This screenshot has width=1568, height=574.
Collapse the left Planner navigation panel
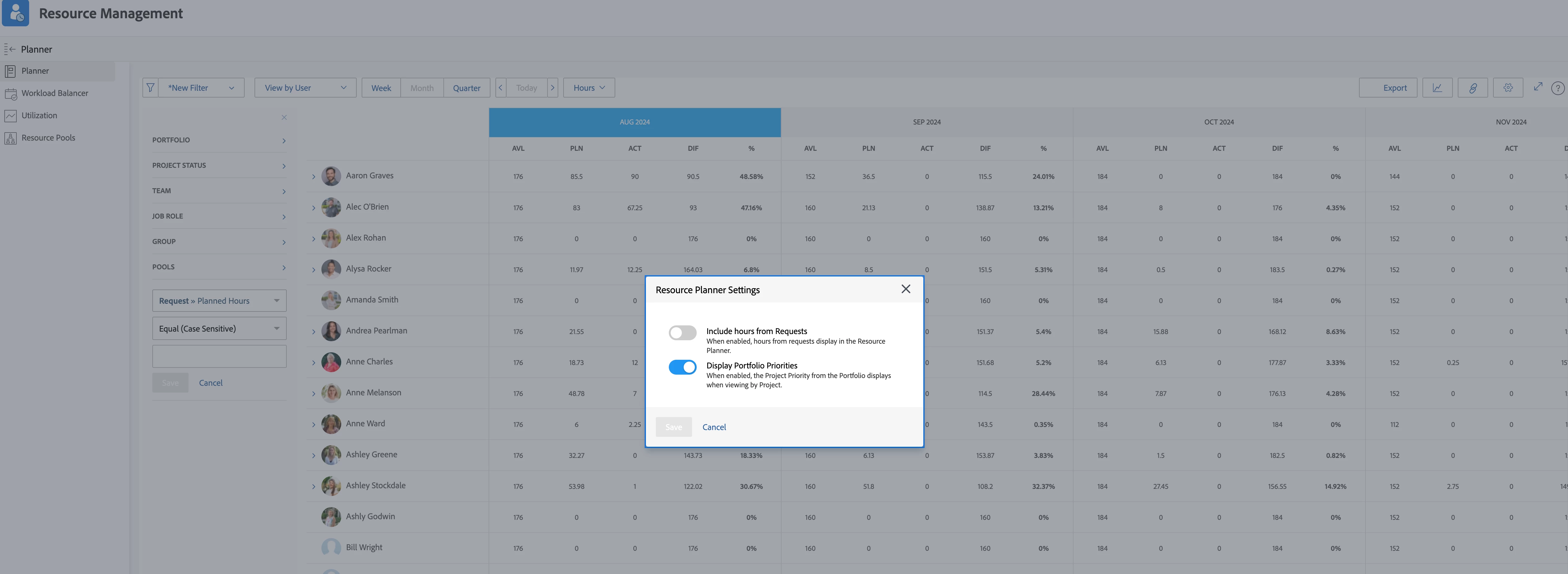tap(10, 49)
